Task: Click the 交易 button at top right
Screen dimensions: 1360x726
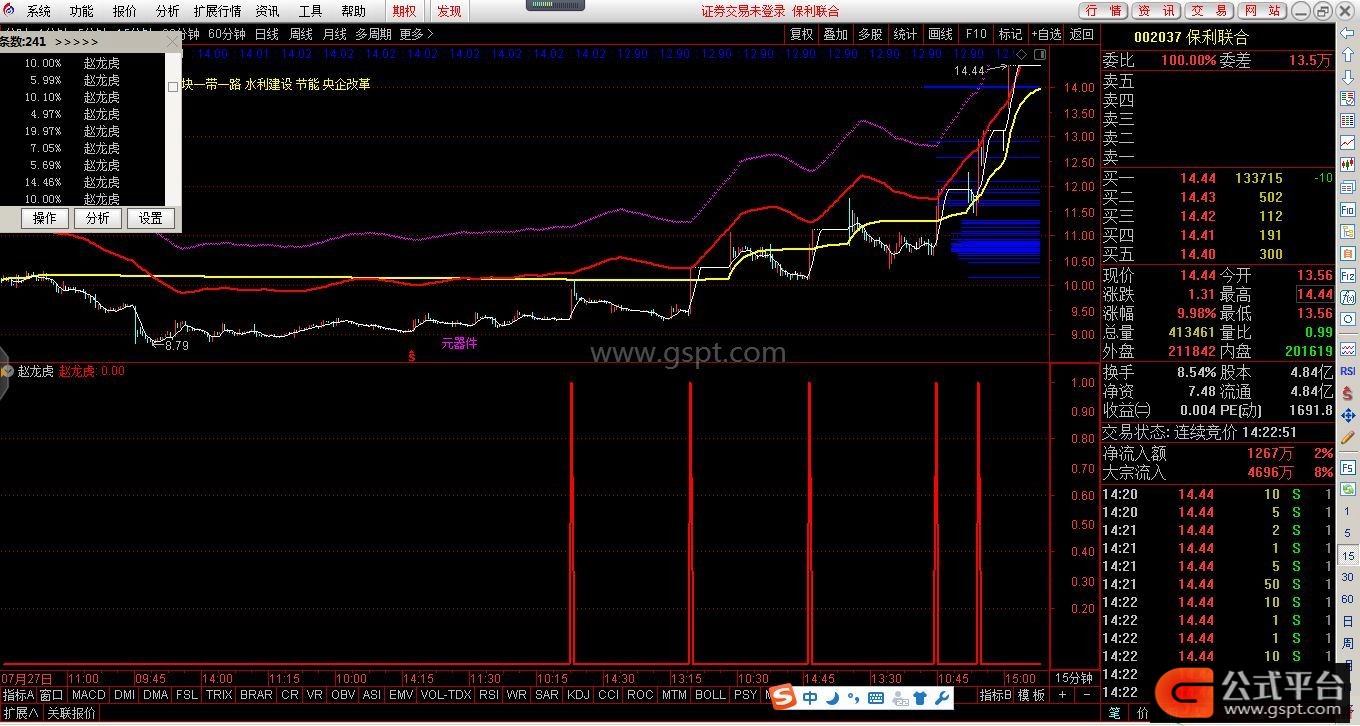Action: point(1210,11)
